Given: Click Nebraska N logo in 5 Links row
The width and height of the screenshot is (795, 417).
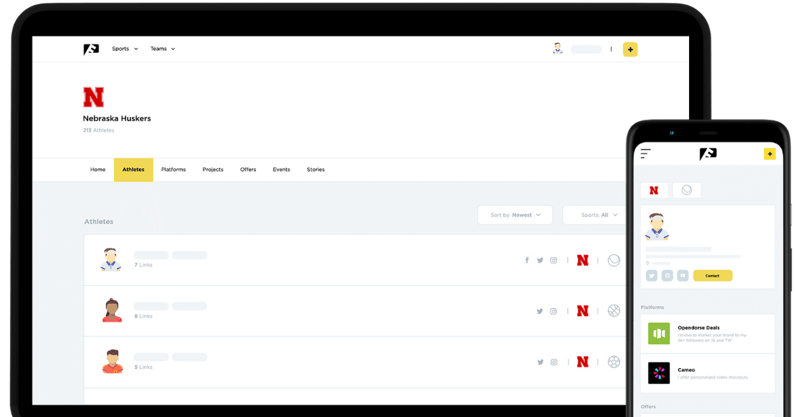Looking at the screenshot, I should coord(583,362).
